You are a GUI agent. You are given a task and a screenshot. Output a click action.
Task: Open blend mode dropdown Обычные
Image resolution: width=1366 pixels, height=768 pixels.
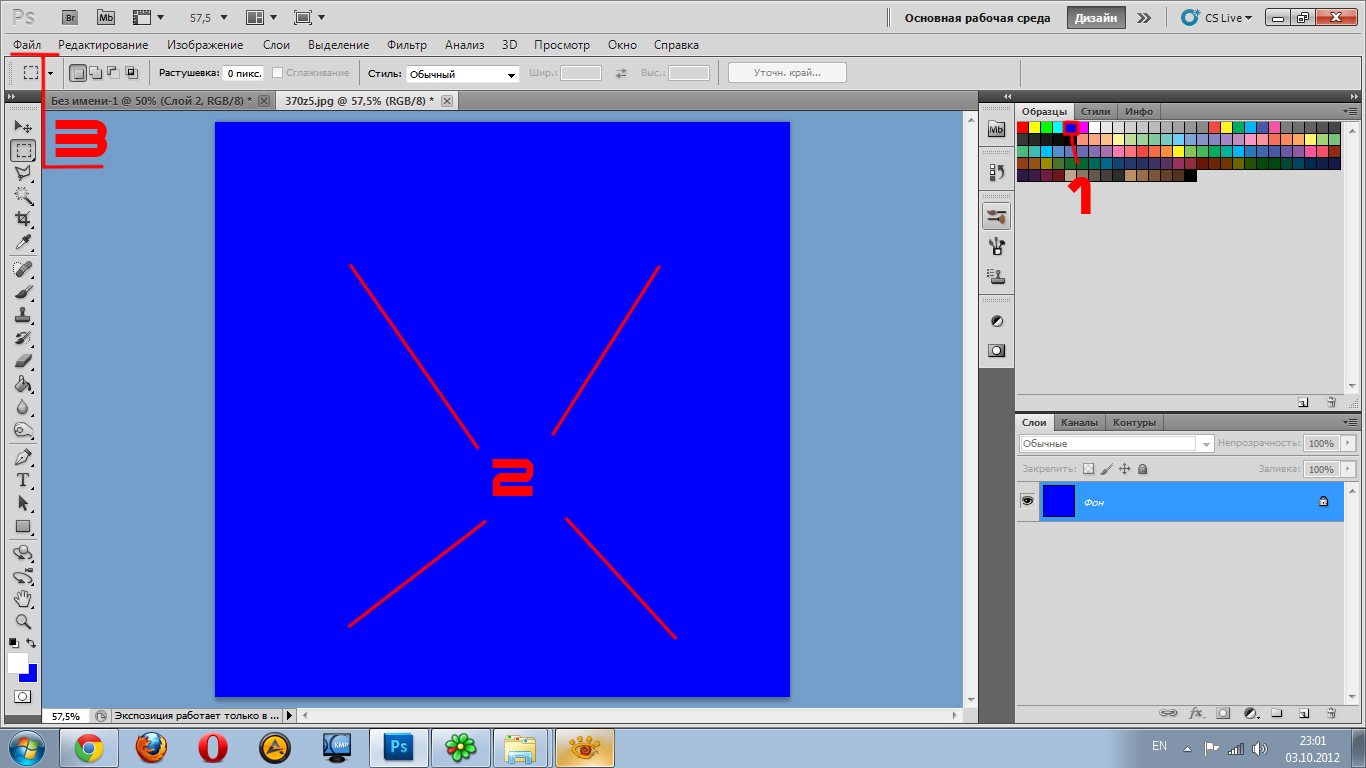click(1116, 443)
